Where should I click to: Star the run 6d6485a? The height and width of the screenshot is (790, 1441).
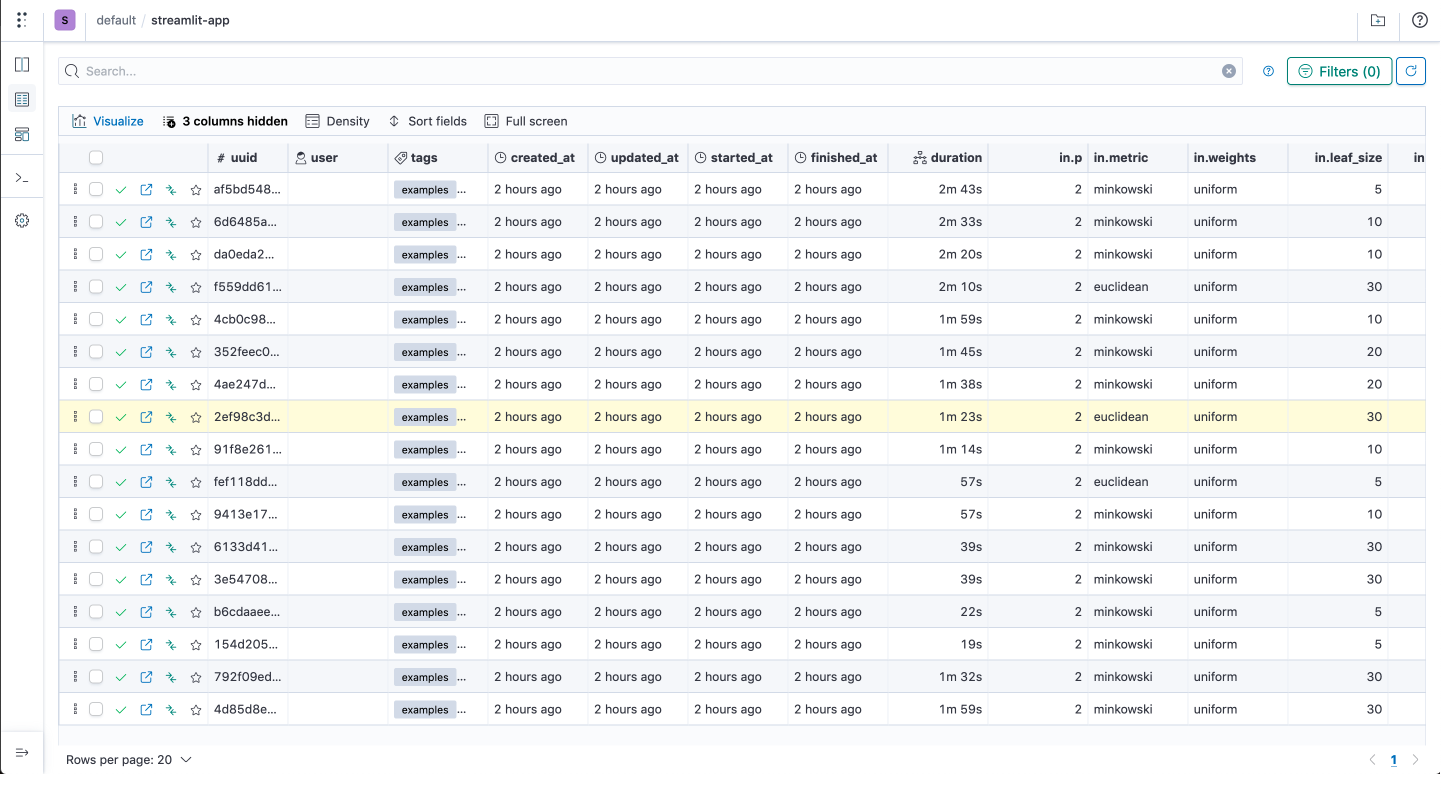(196, 222)
